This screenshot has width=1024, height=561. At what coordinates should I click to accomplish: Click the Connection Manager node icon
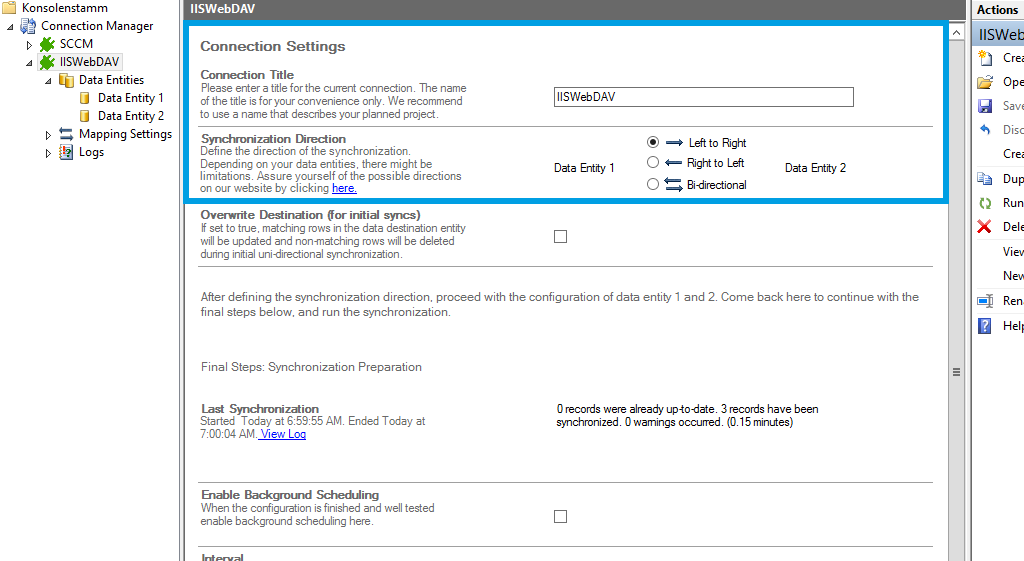(29, 26)
